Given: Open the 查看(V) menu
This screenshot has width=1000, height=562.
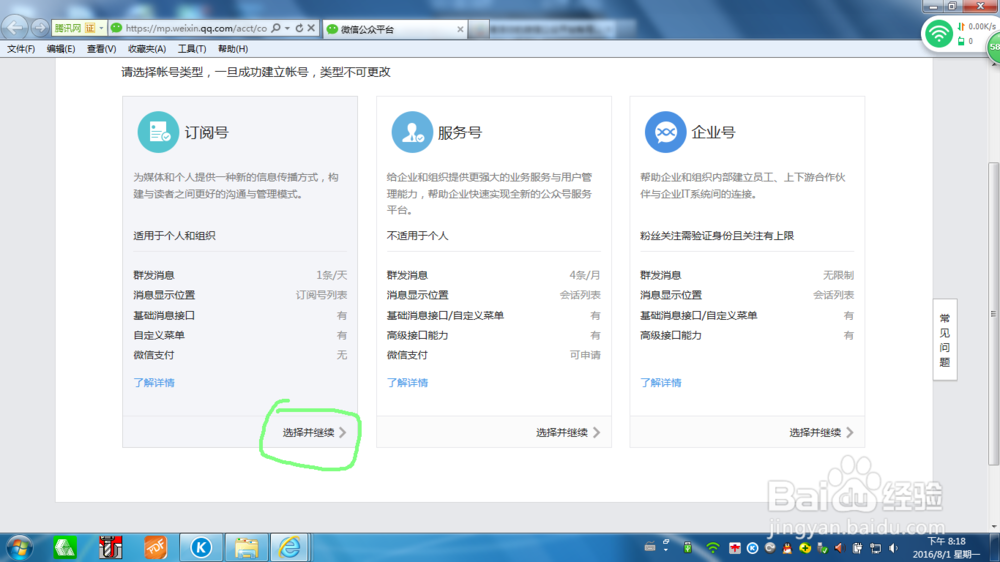Looking at the screenshot, I should click(101, 48).
